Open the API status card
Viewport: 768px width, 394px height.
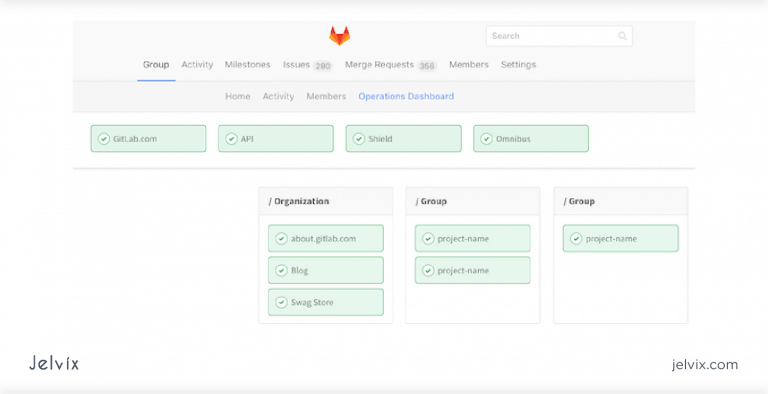tap(276, 139)
